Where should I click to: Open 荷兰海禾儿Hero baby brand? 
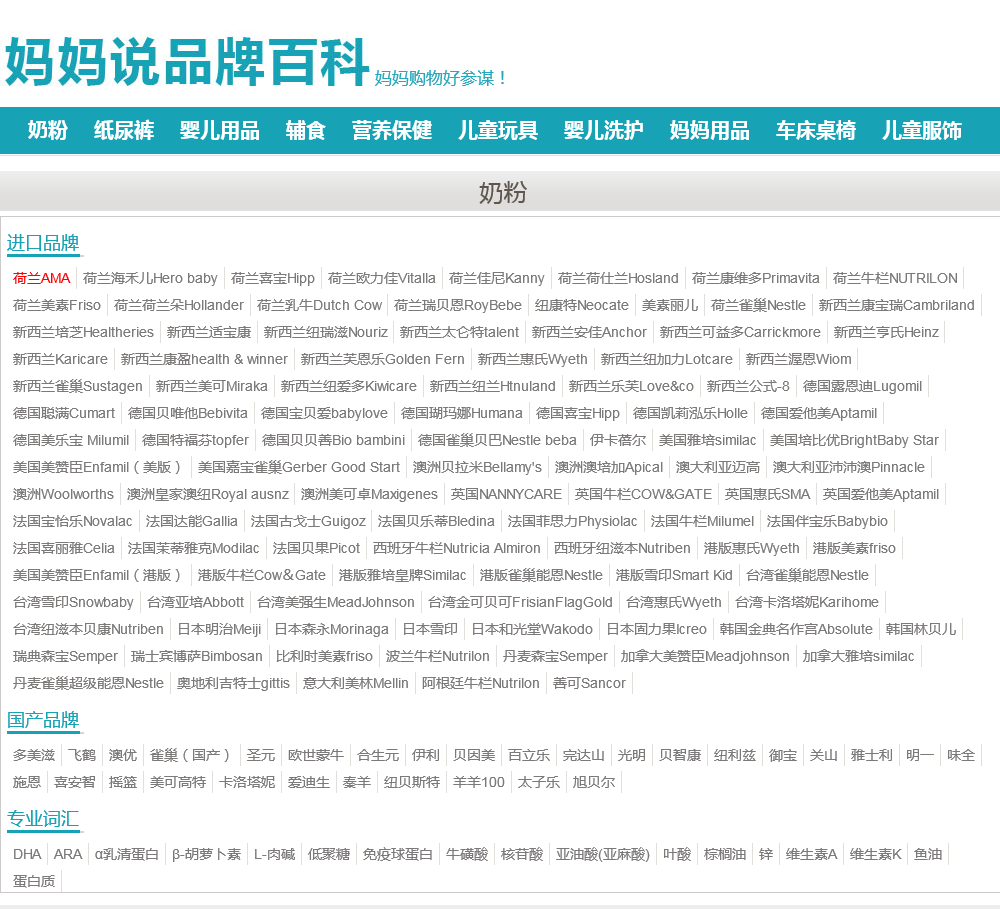150,278
